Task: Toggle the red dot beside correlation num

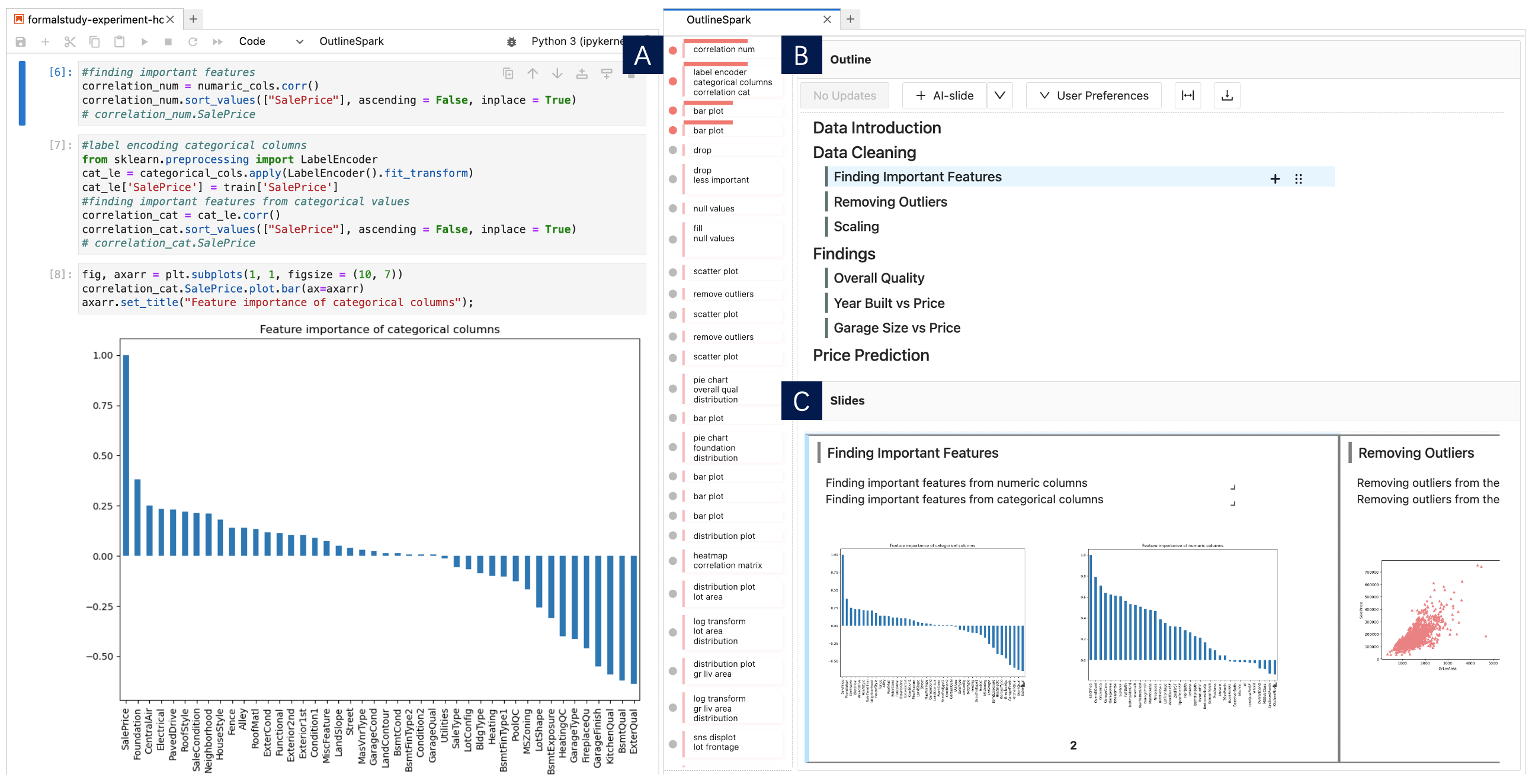Action: coord(672,50)
